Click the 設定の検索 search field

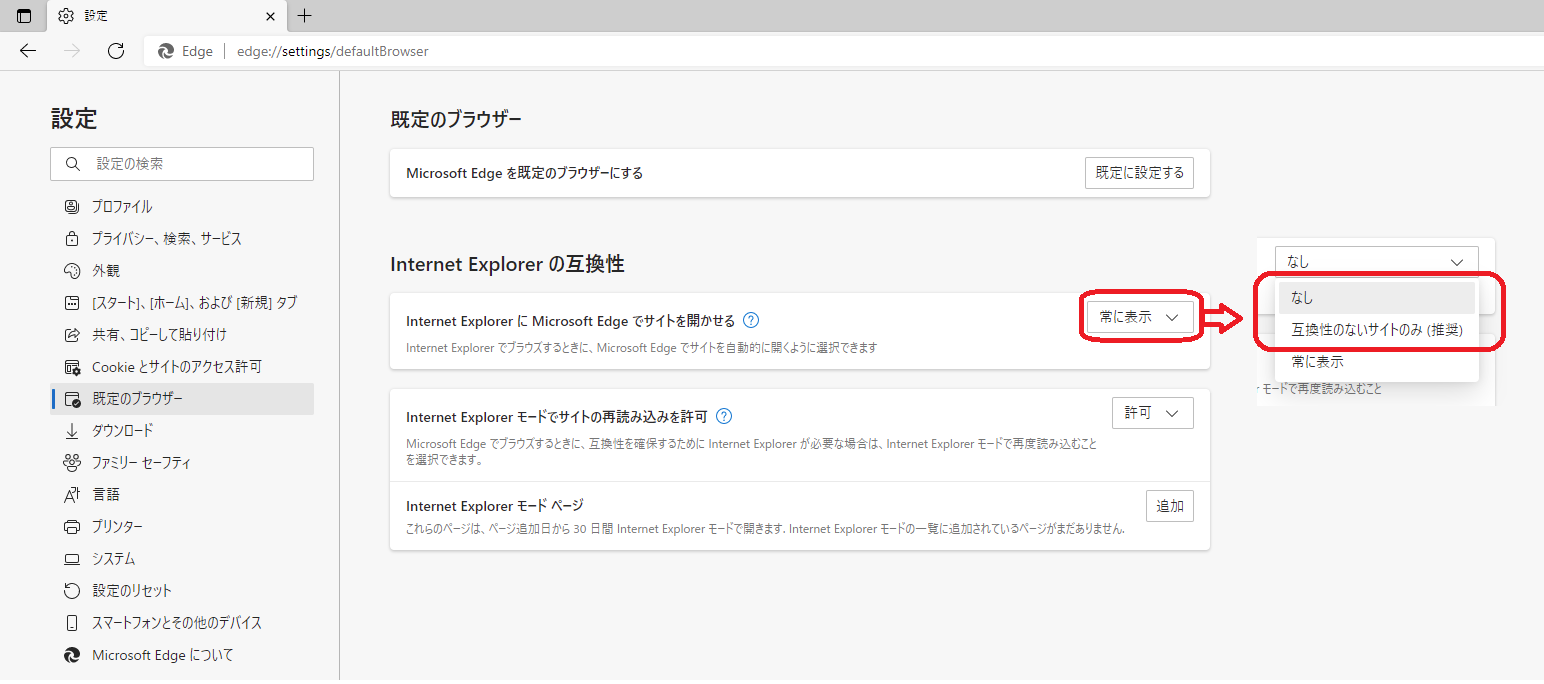pyautogui.click(x=182, y=164)
